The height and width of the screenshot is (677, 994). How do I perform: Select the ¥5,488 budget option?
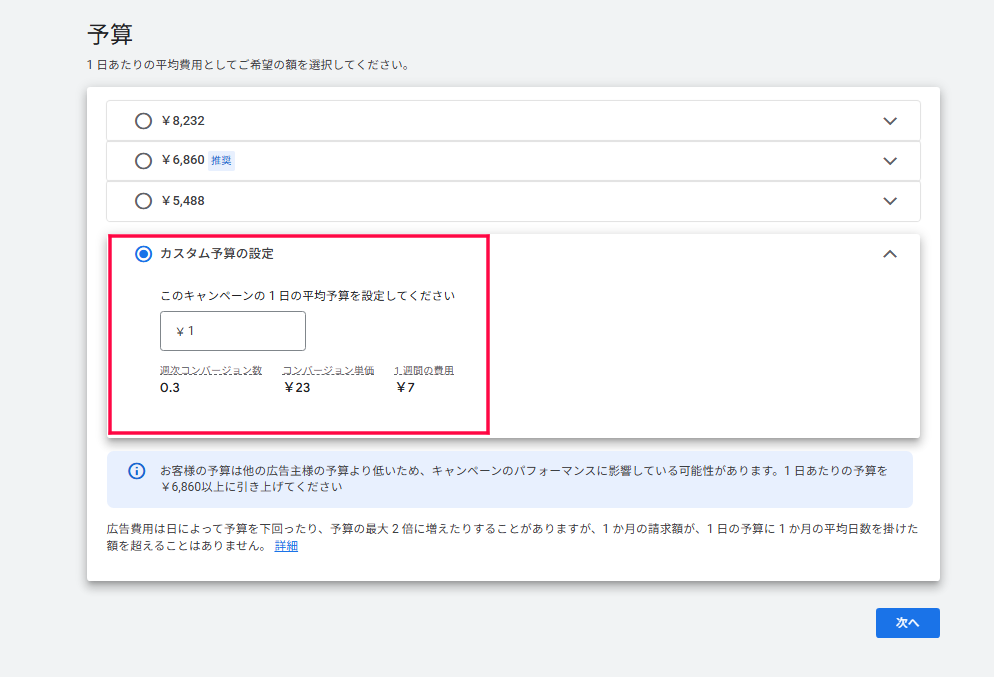point(143,200)
